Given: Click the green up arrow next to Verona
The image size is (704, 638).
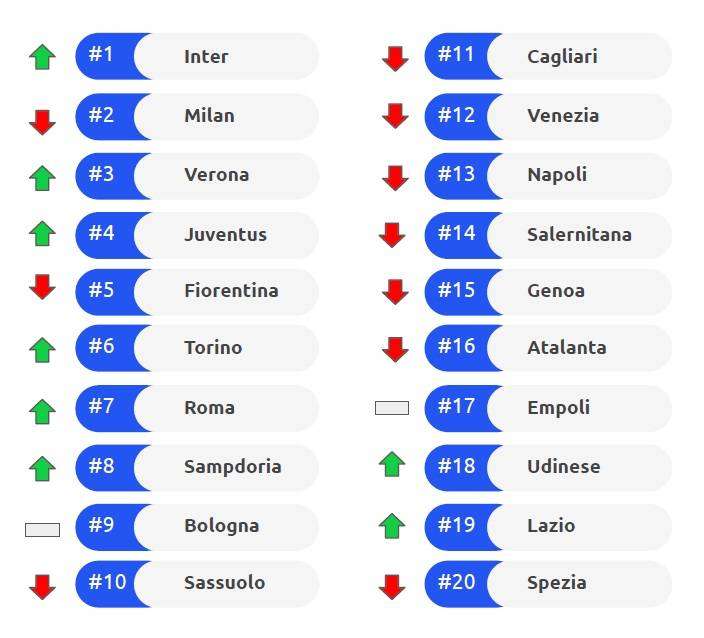Looking at the screenshot, I should [42, 178].
